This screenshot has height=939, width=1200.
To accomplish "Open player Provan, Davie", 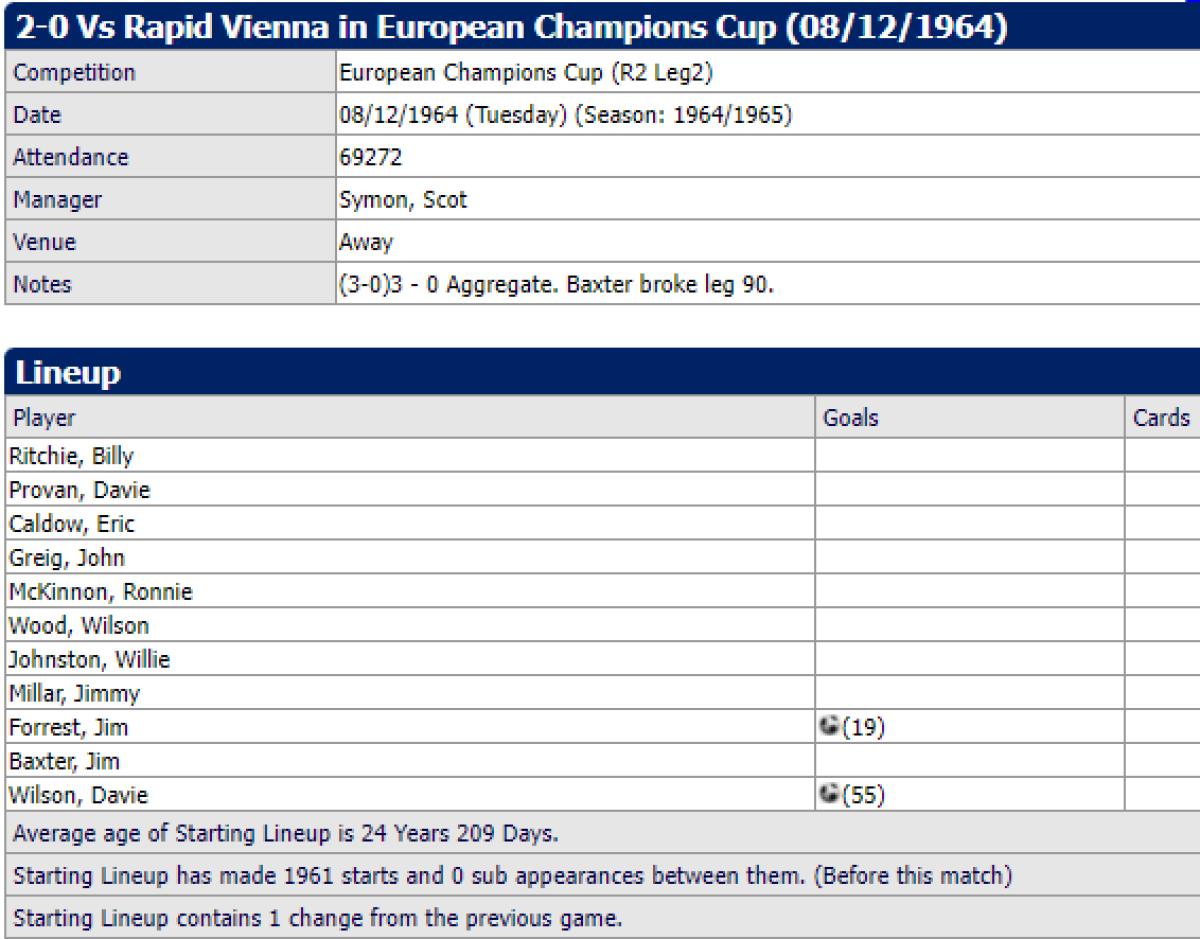I will (x=79, y=490).
